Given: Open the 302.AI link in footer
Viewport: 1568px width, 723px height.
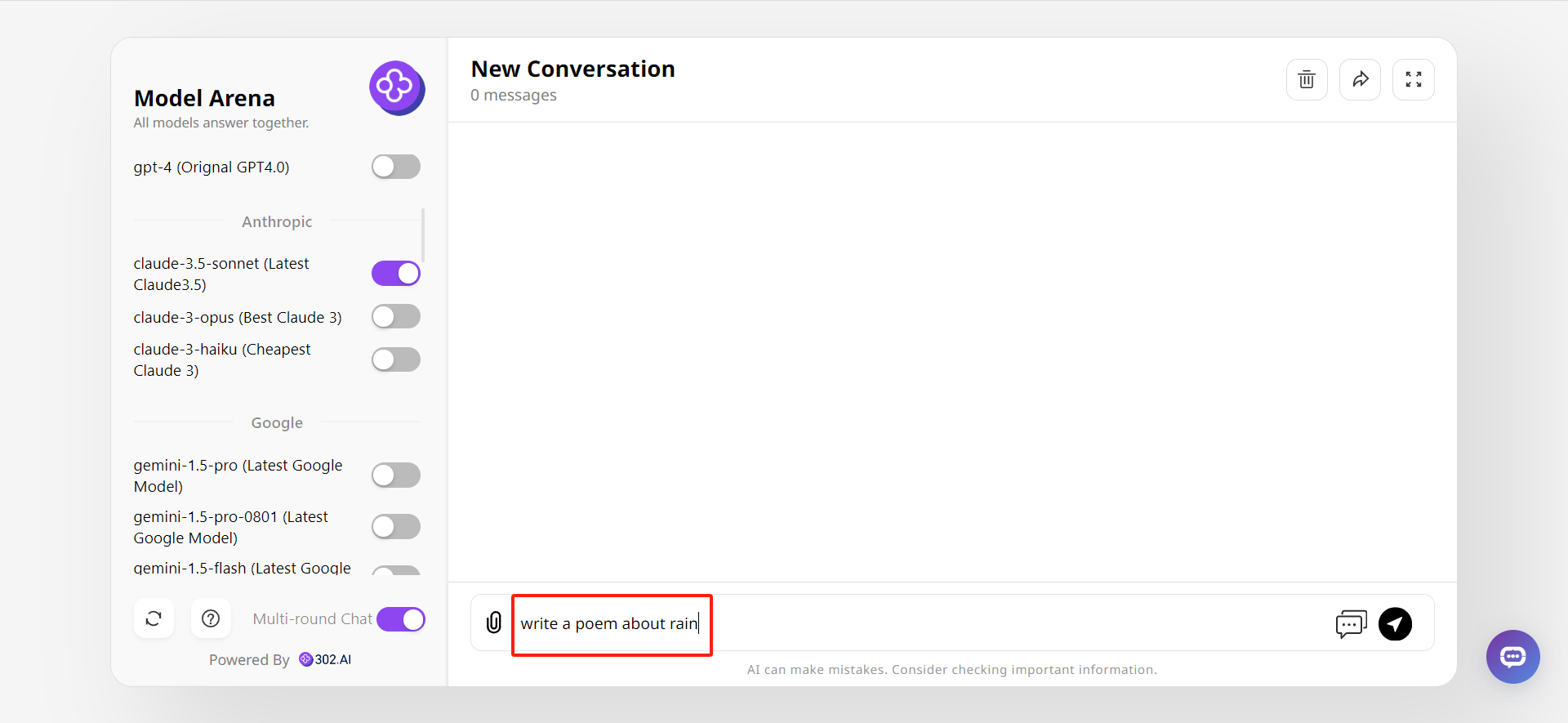Looking at the screenshot, I should (326, 659).
